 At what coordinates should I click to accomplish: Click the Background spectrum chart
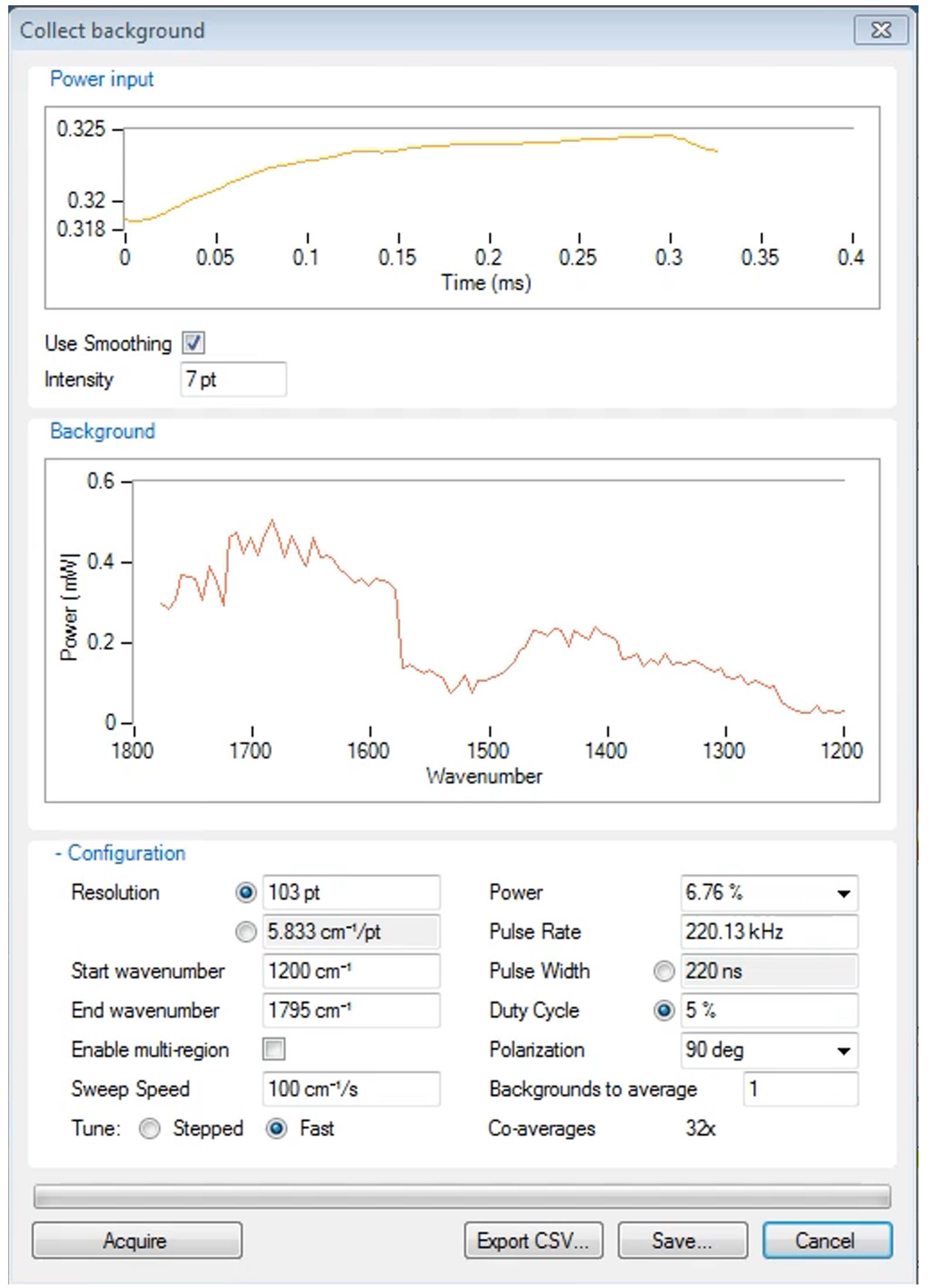tap(462, 631)
